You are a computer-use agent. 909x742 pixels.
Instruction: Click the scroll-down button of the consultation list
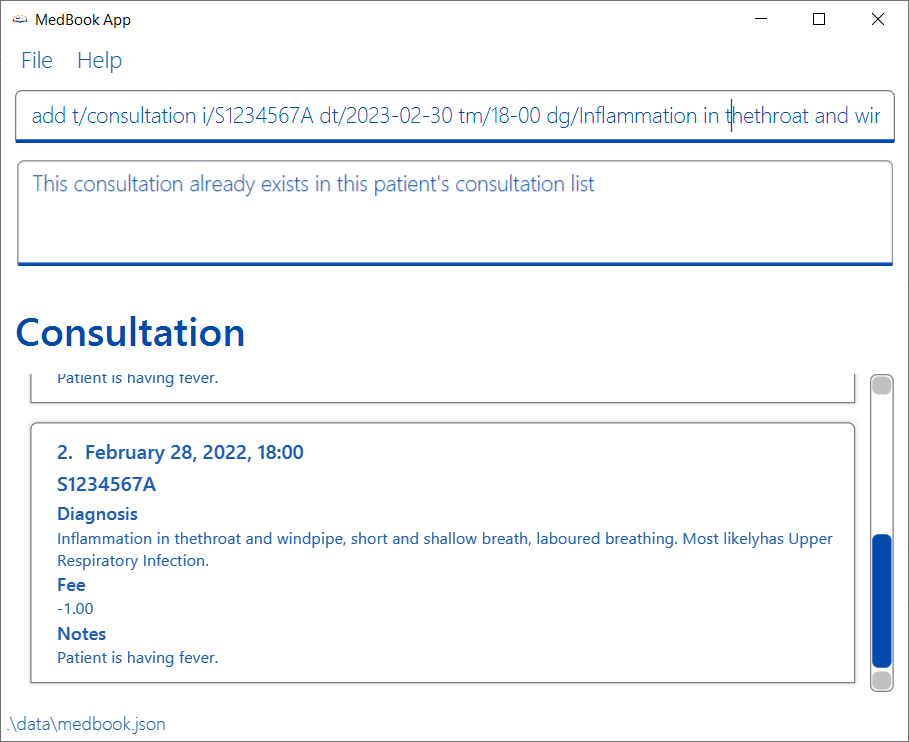click(881, 681)
